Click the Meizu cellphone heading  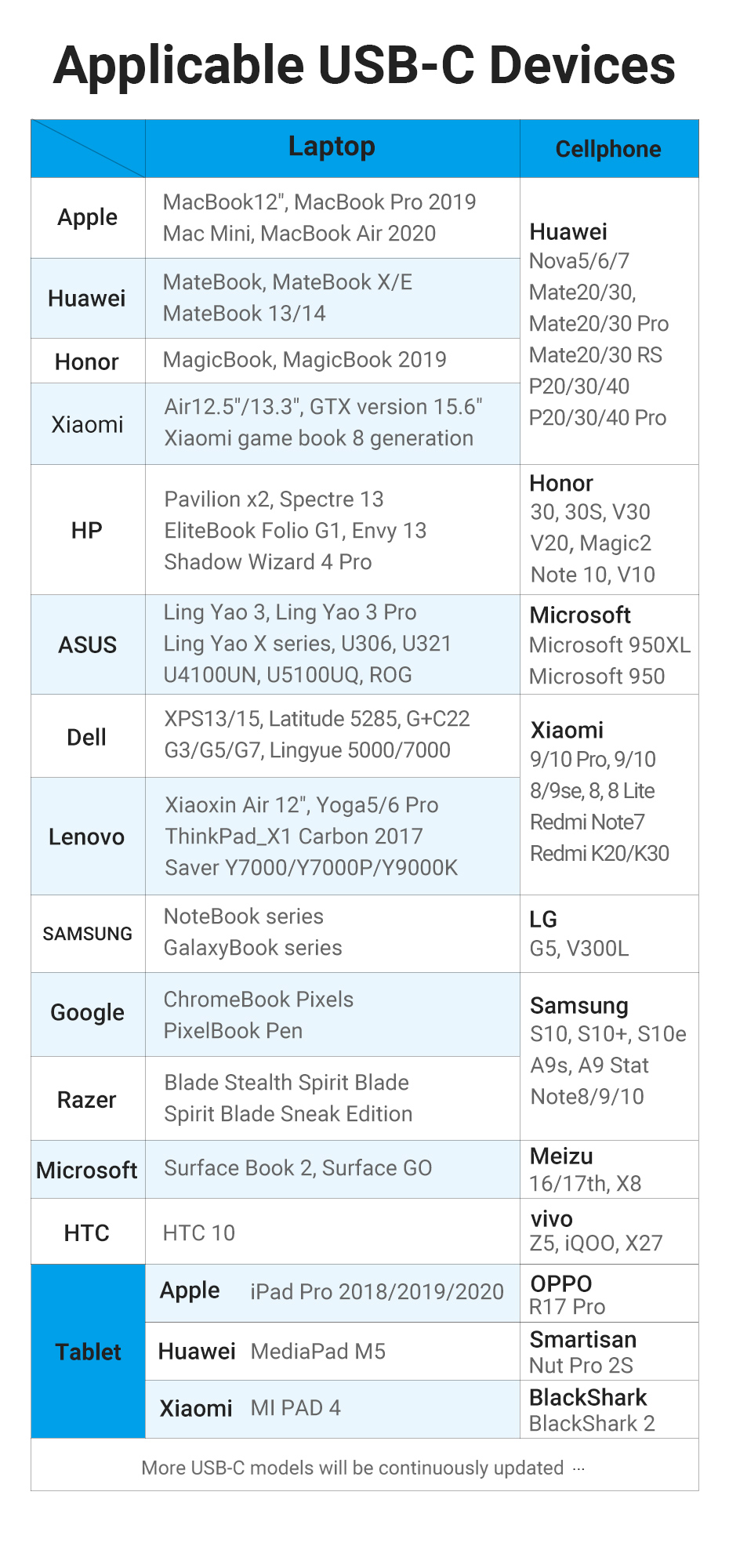(561, 1156)
